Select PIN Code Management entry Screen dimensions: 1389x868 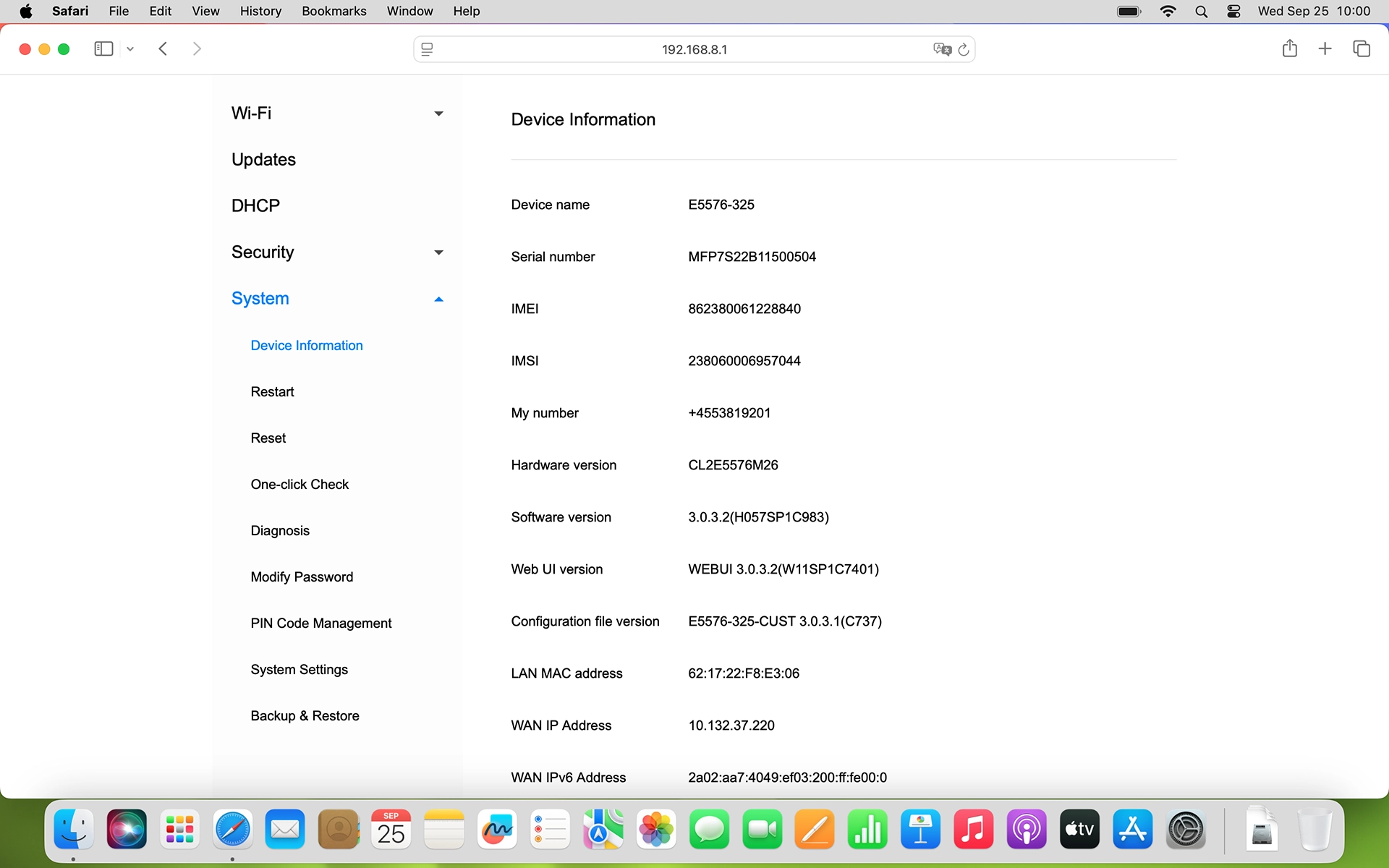(320, 623)
